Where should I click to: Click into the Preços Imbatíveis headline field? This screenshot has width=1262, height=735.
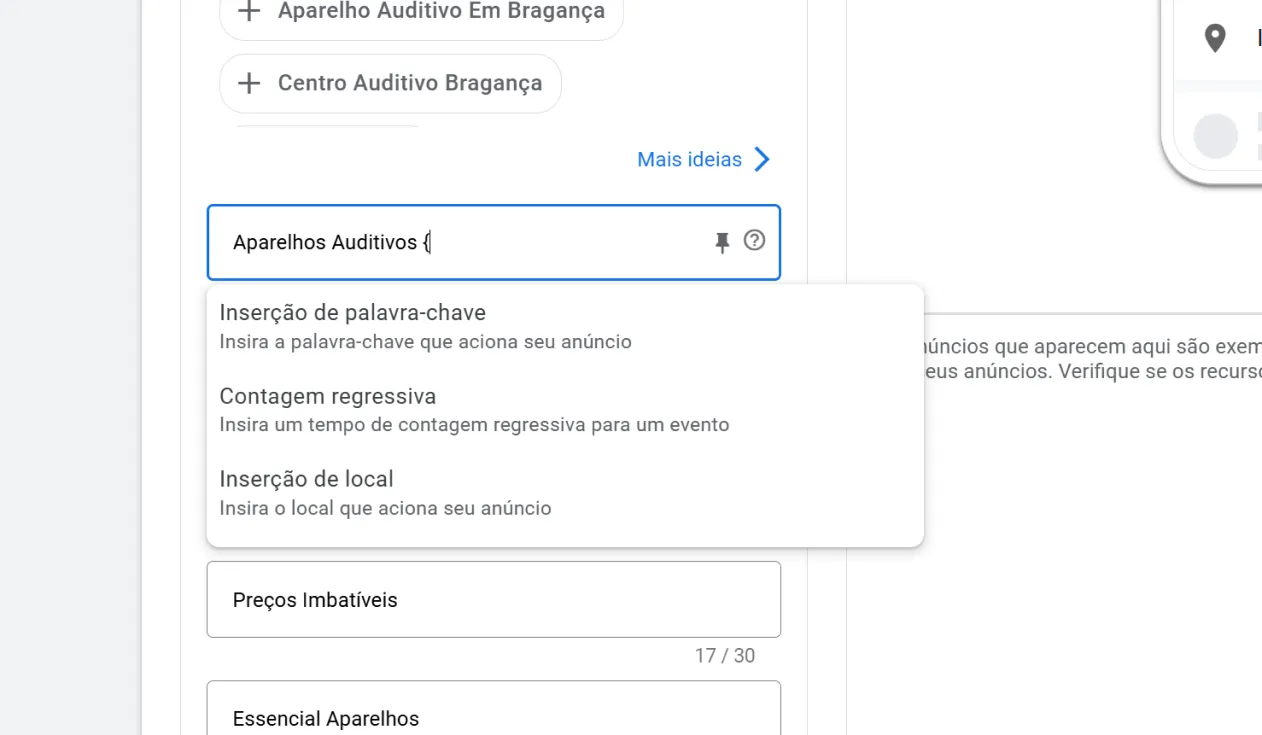(493, 600)
